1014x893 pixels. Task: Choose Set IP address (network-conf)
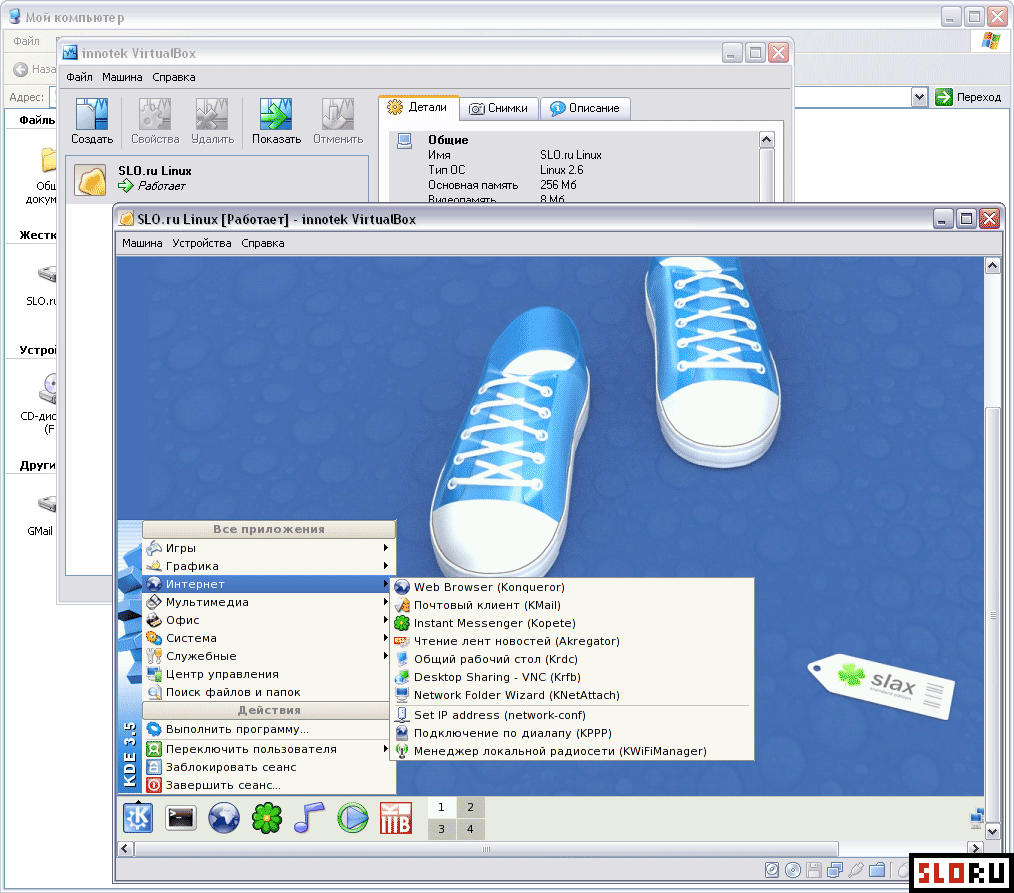click(x=572, y=715)
